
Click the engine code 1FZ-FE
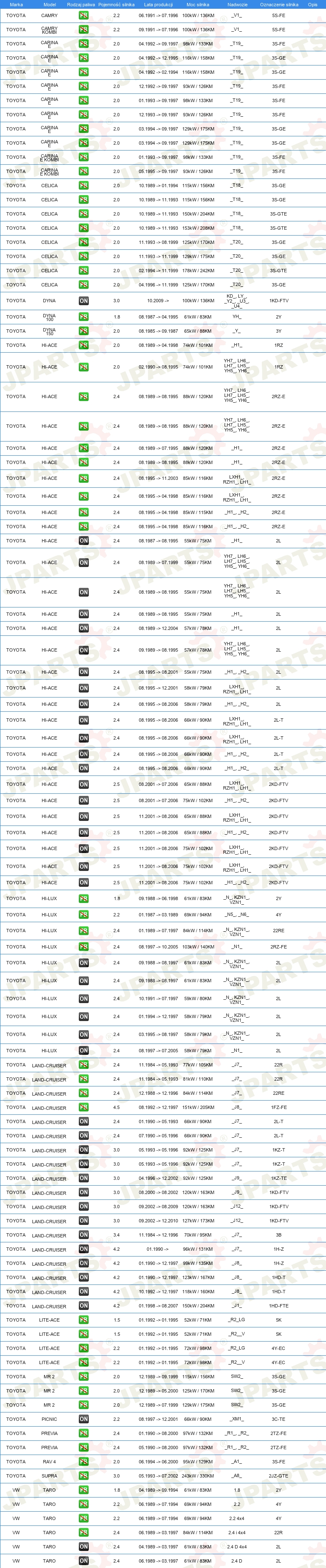pos(278,1107)
